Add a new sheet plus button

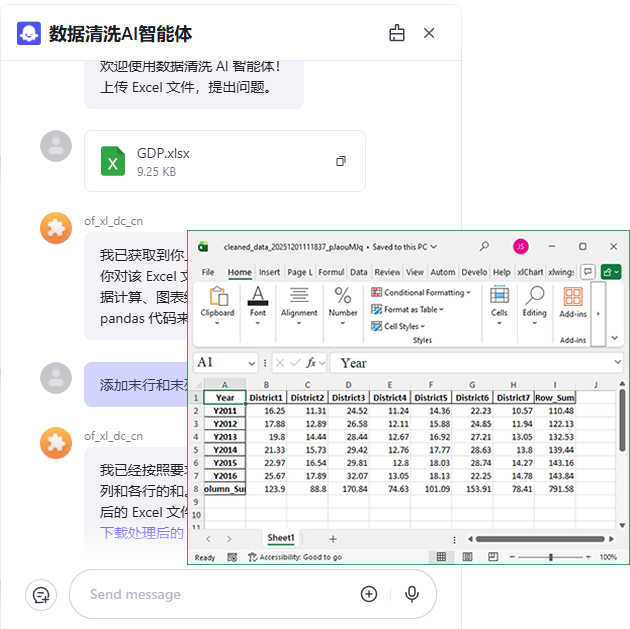333,539
